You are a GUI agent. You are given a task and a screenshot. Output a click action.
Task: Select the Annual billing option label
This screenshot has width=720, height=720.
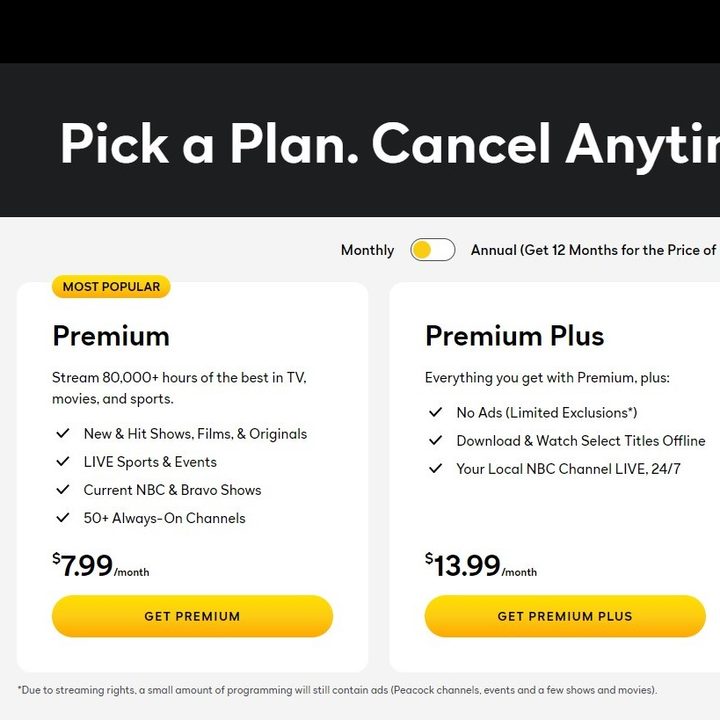(x=595, y=250)
